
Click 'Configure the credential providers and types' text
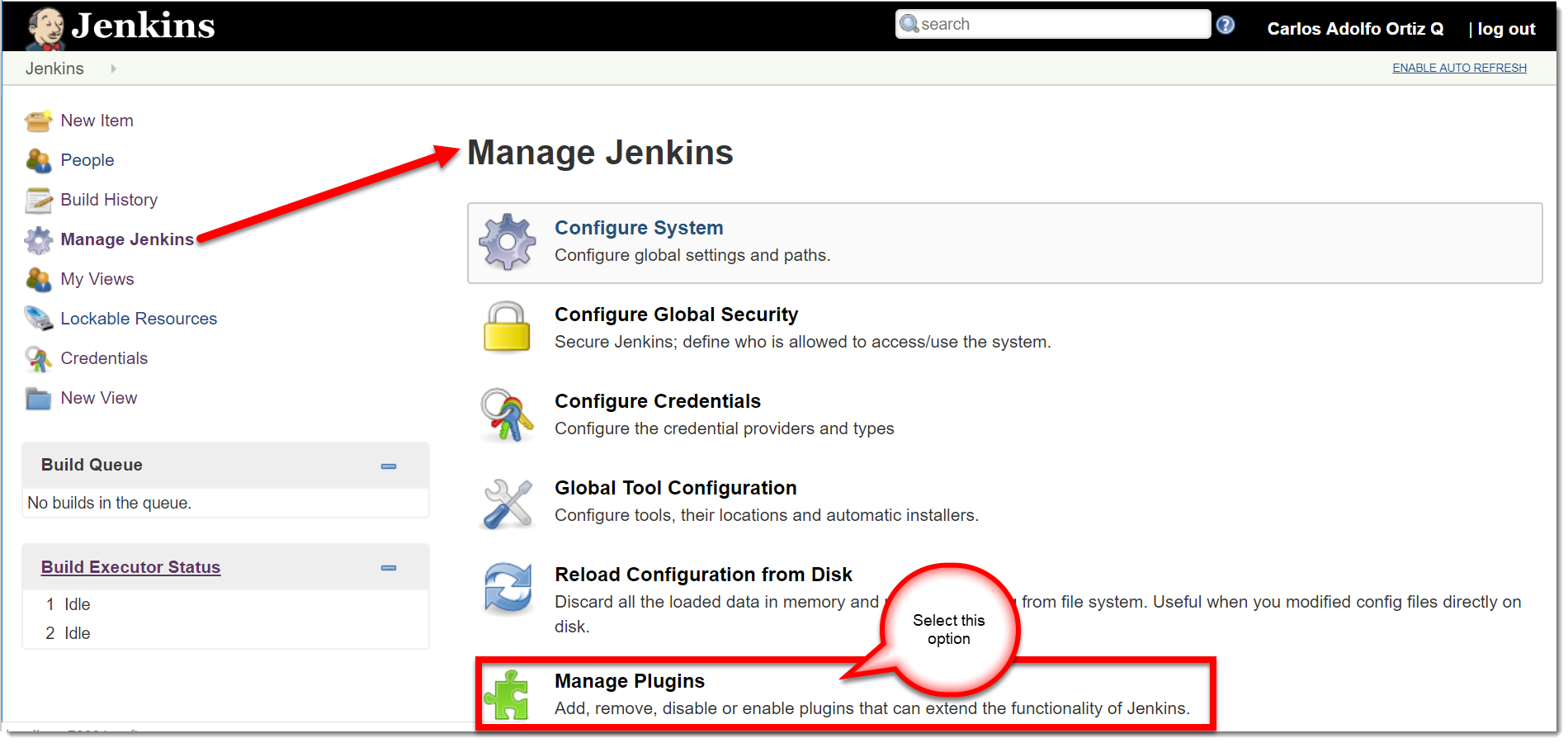pyautogui.click(x=724, y=428)
